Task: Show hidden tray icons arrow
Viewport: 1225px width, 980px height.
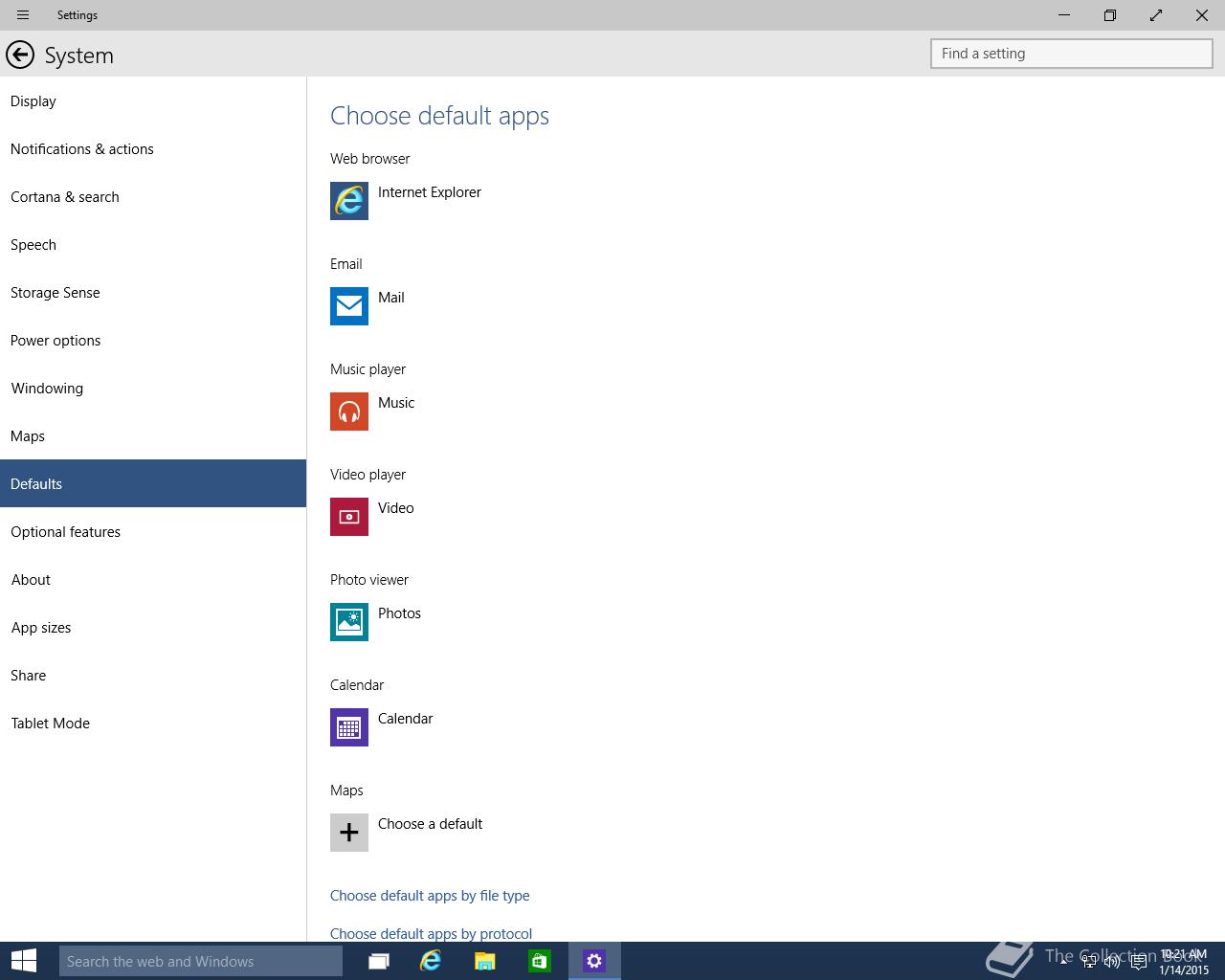Action: coord(1063,961)
